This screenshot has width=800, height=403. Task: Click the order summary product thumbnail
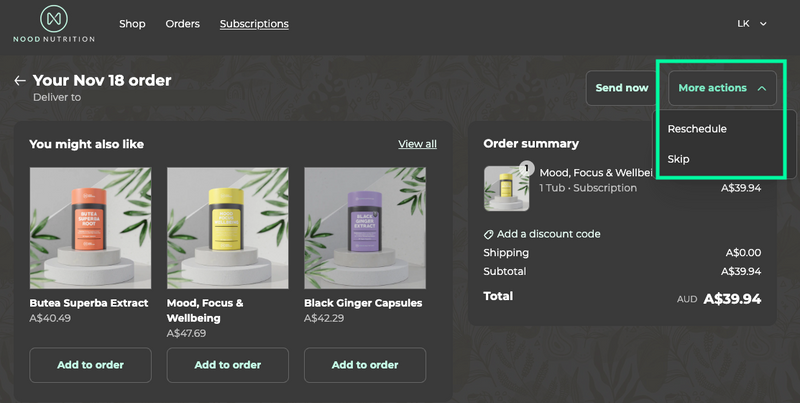point(506,188)
